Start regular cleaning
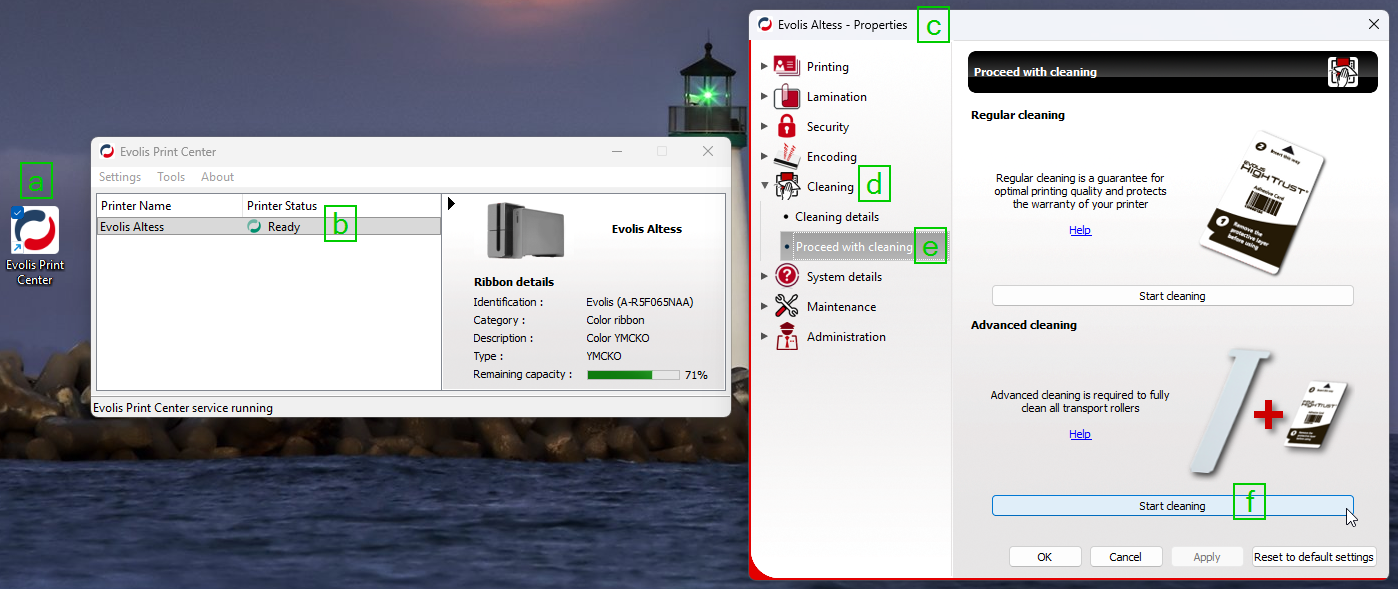1398x589 pixels. tap(1172, 296)
